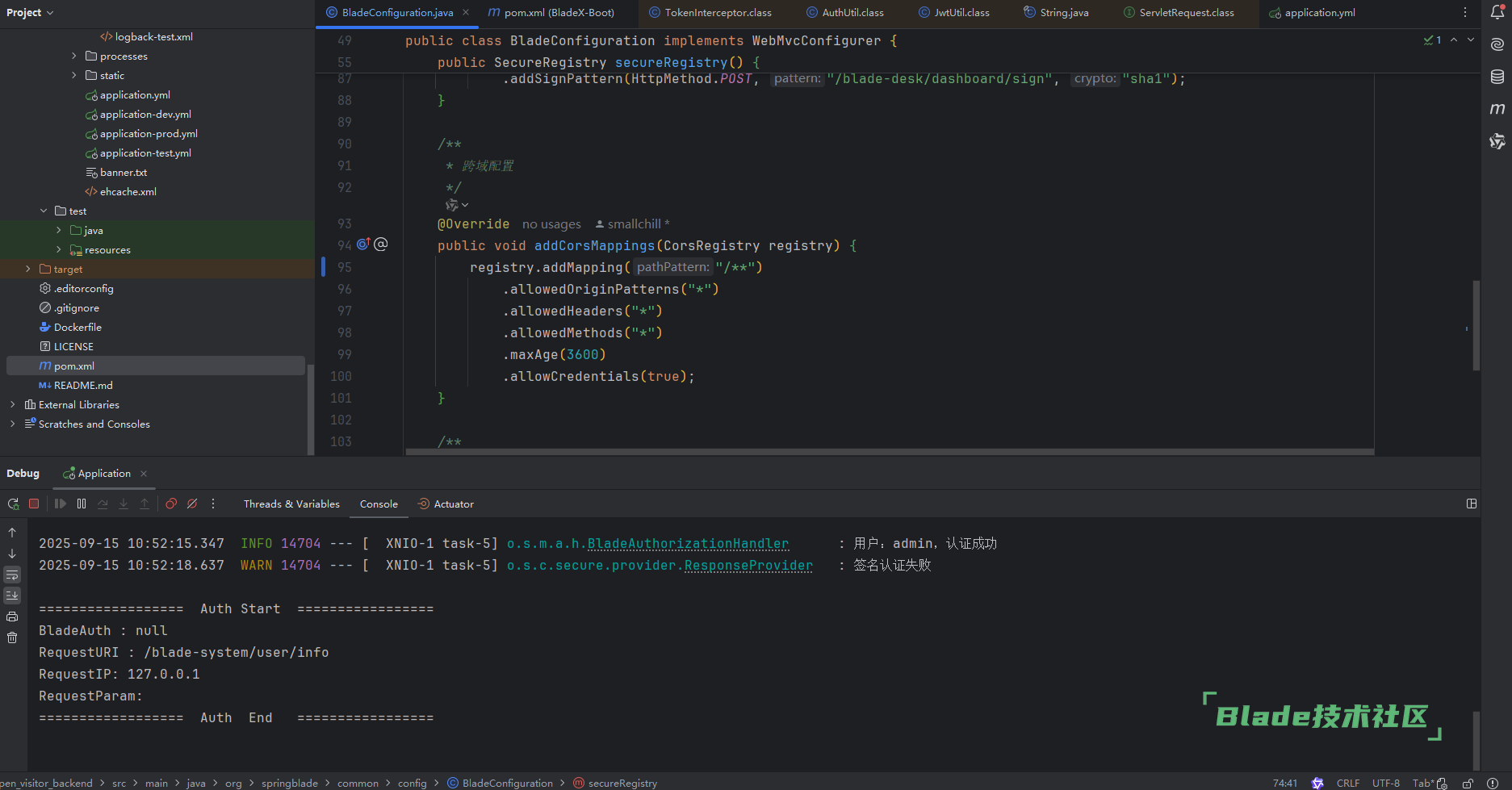Go to the next highlighted problem arrow
Image resolution: width=1512 pixels, height=790 pixels.
(1471, 40)
